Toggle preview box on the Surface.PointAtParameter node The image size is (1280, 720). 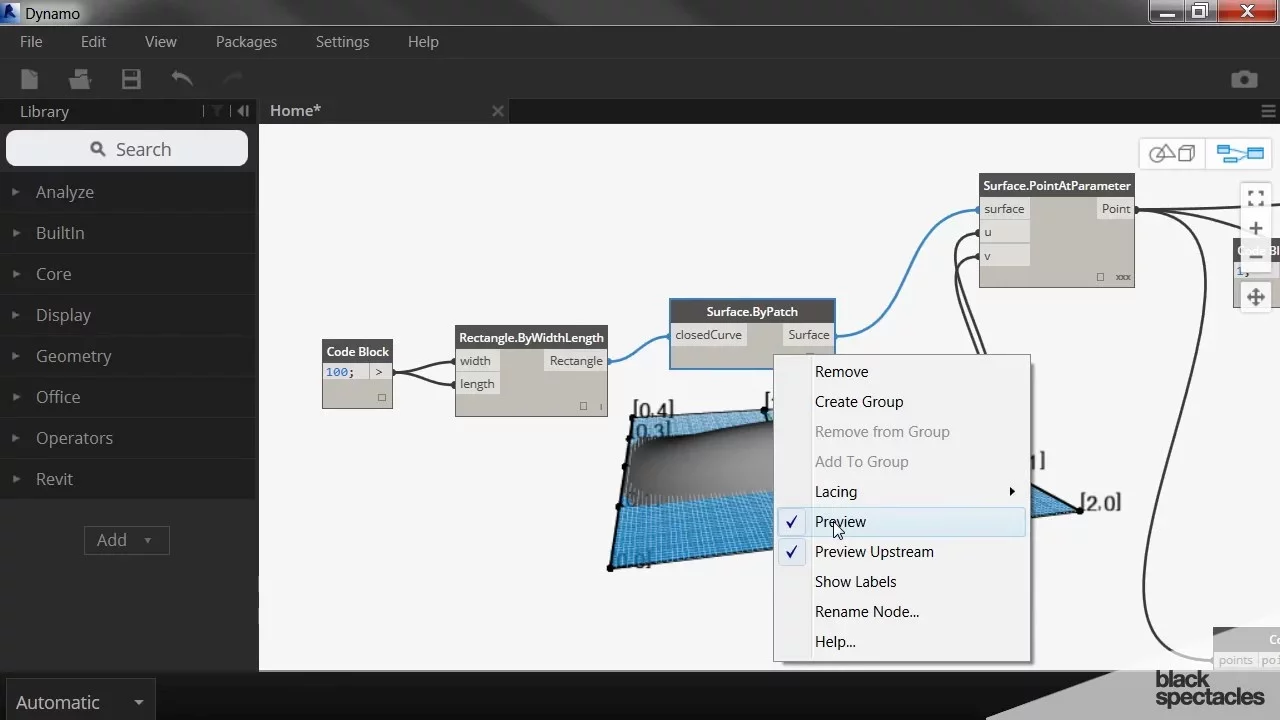1100,277
